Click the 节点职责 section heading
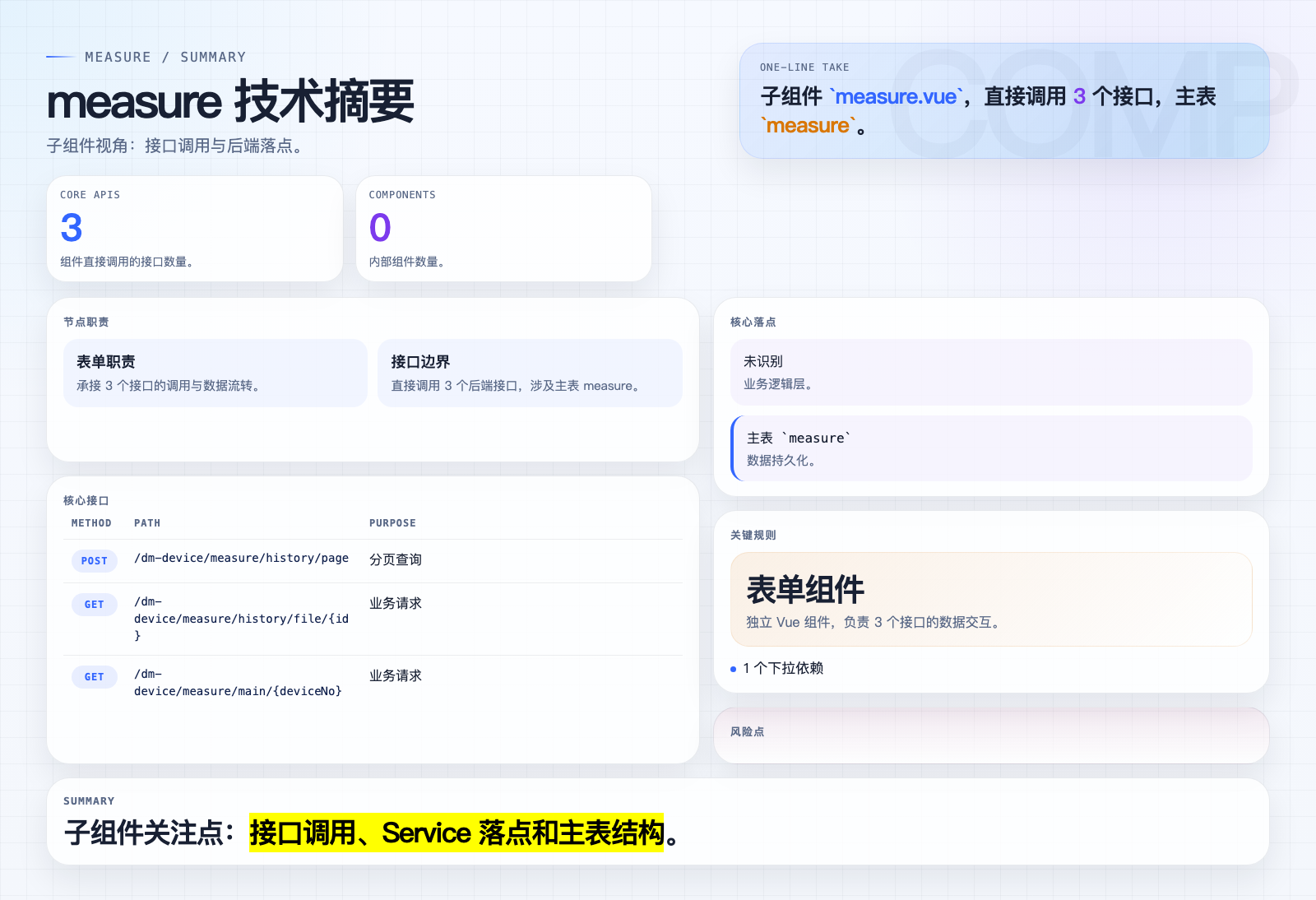This screenshot has height=900, width=1316. click(x=86, y=322)
